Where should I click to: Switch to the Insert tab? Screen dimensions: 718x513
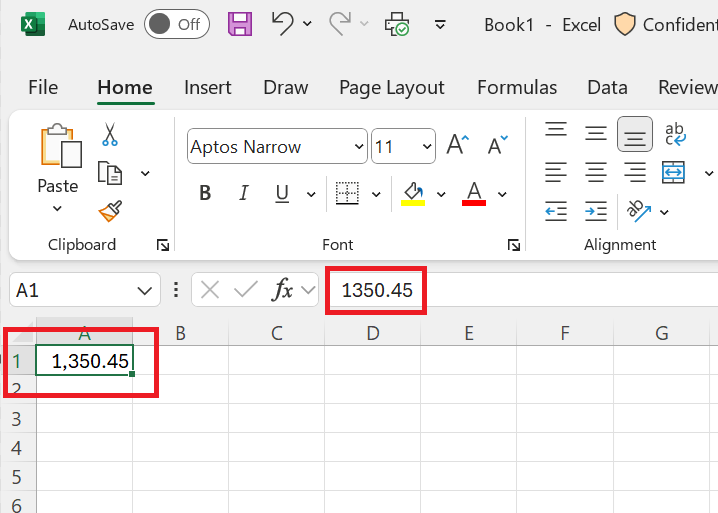click(208, 87)
